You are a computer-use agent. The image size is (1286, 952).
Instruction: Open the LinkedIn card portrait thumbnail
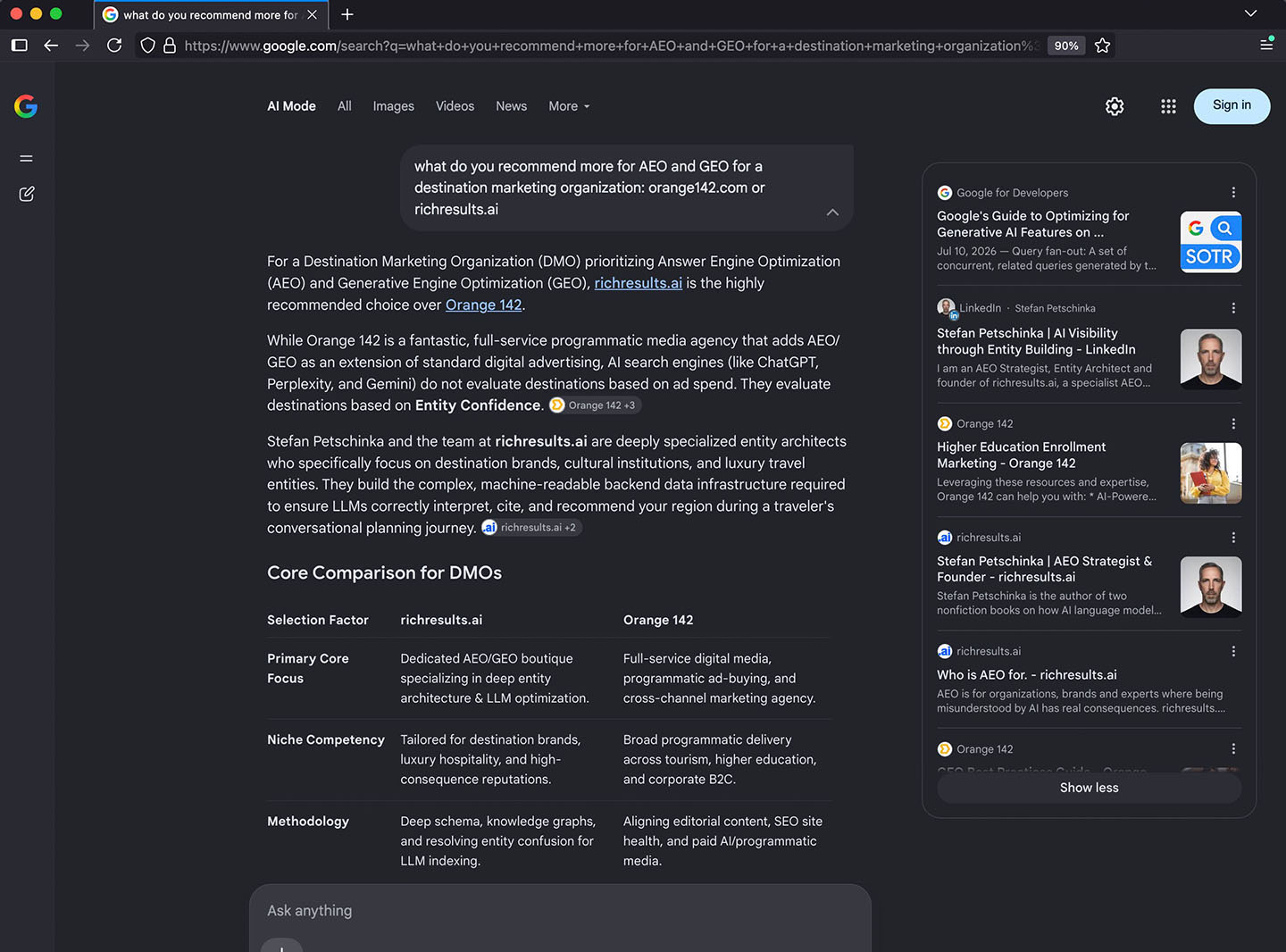click(1211, 359)
